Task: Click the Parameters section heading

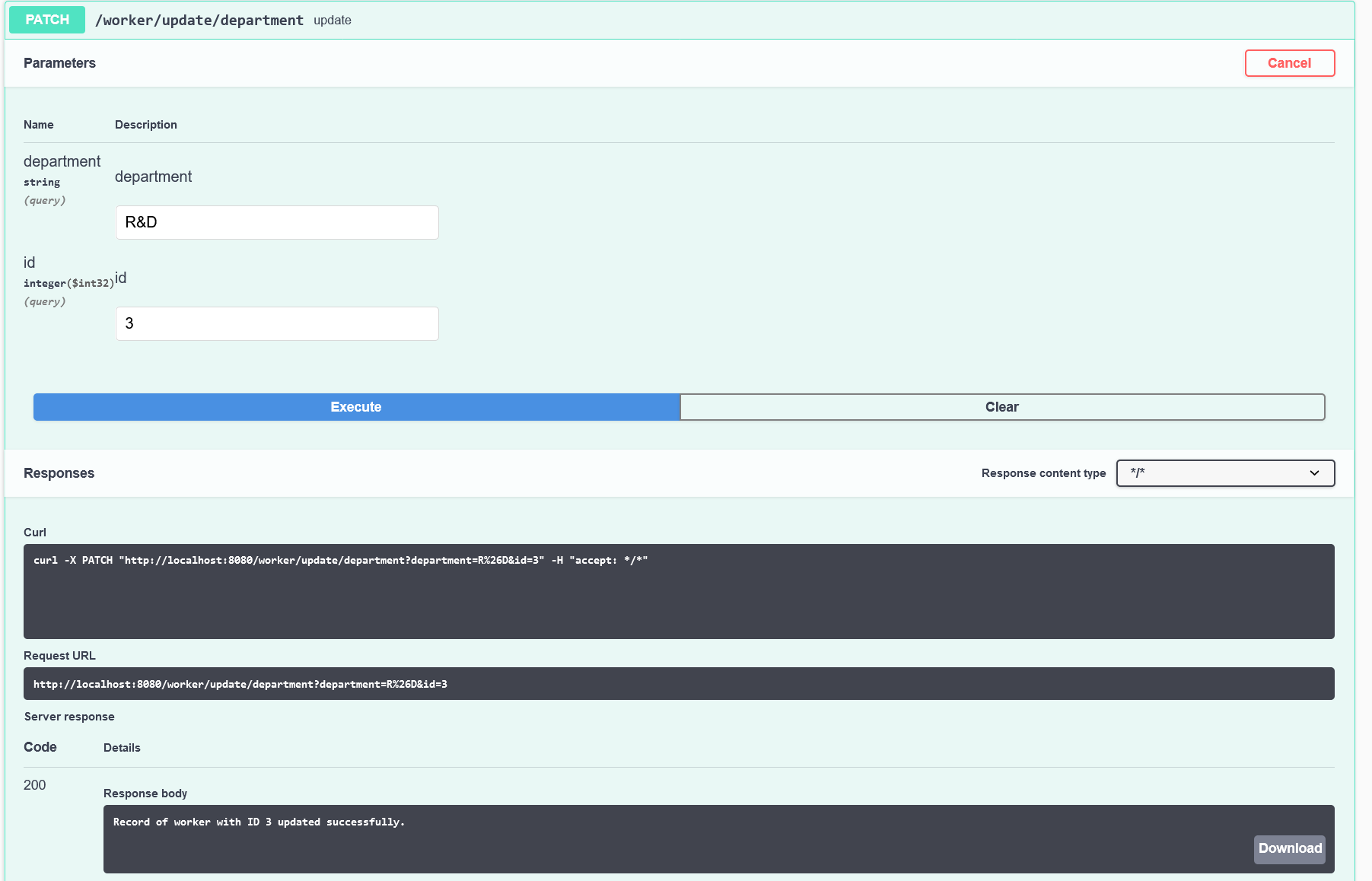Action: pyautogui.click(x=59, y=63)
